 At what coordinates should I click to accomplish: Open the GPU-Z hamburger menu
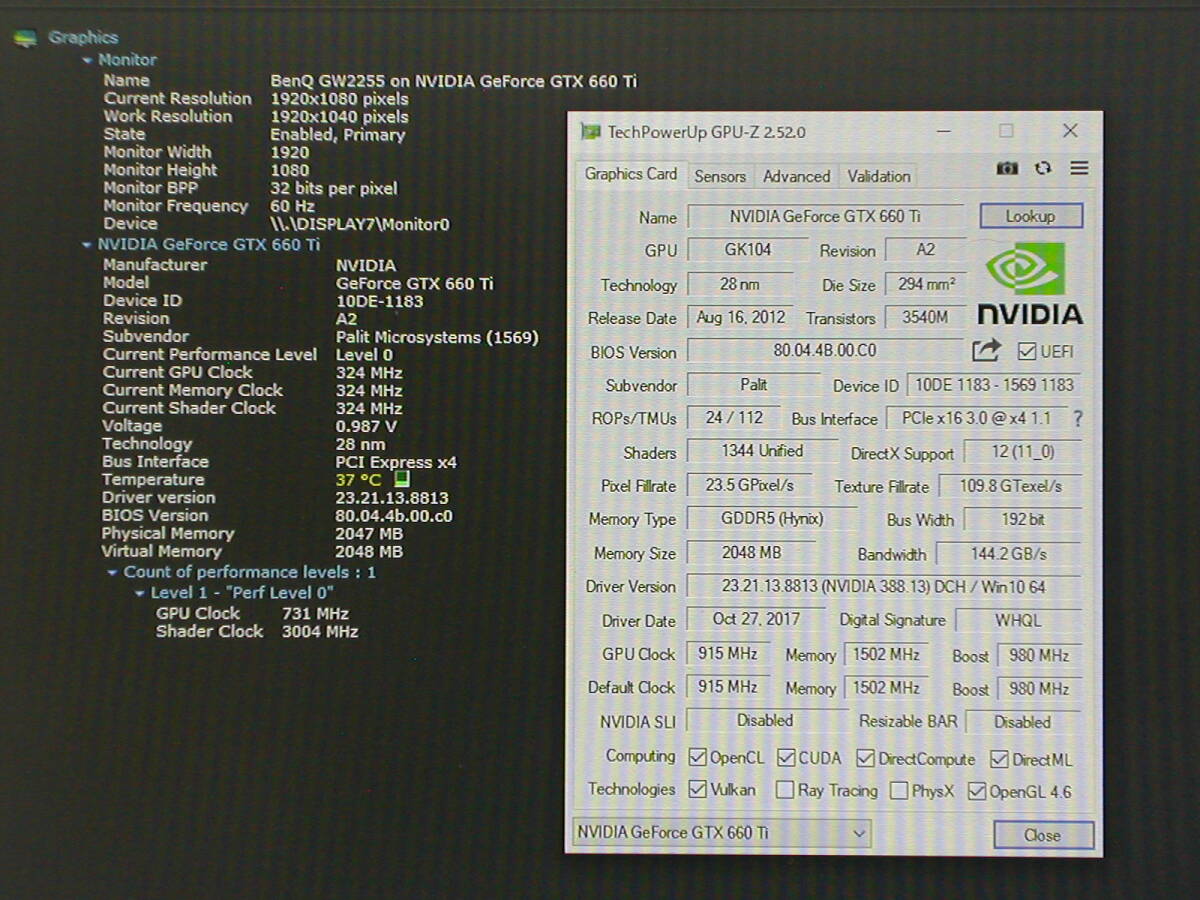pyautogui.click(x=1079, y=169)
